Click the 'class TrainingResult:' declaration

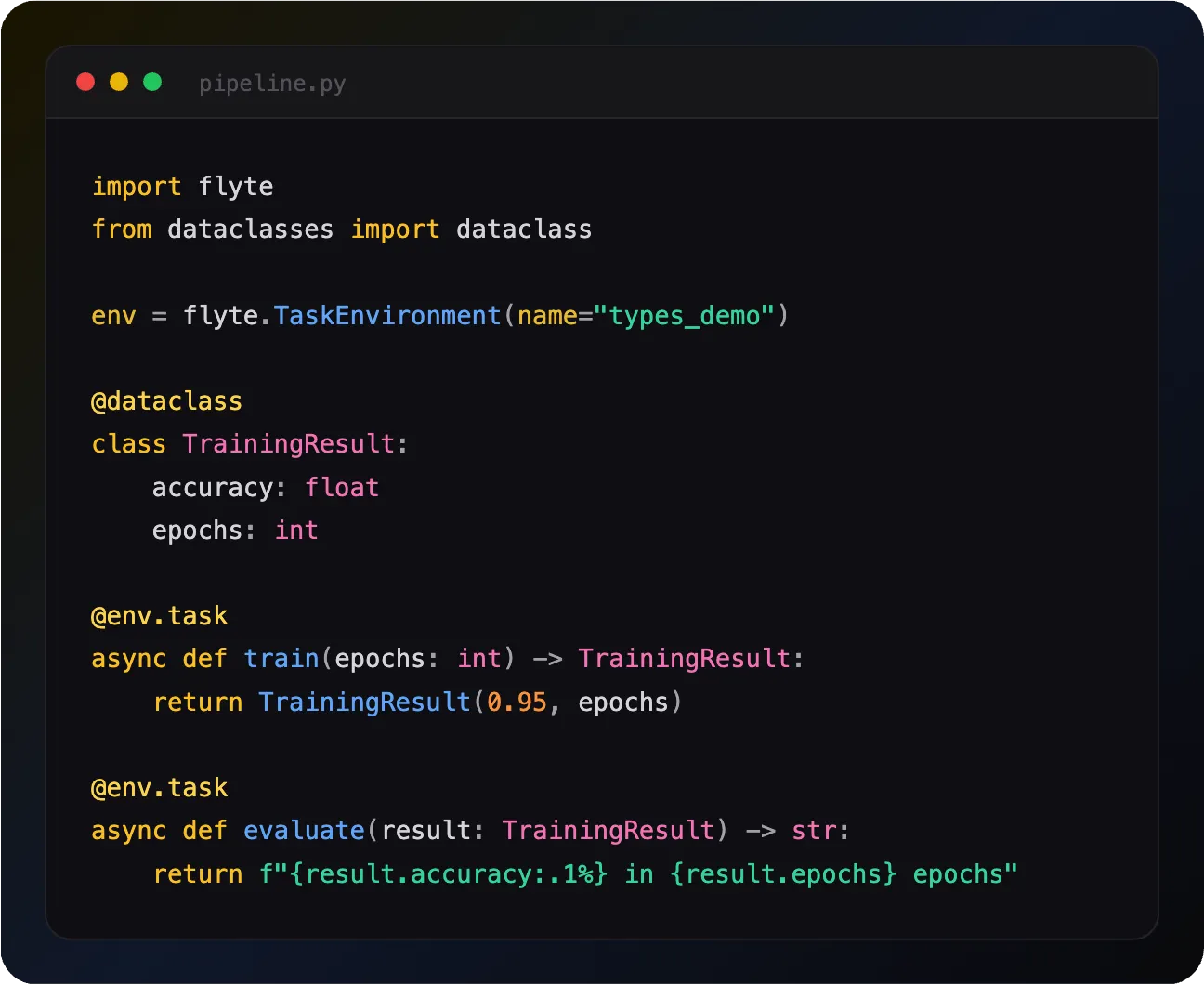250,444
